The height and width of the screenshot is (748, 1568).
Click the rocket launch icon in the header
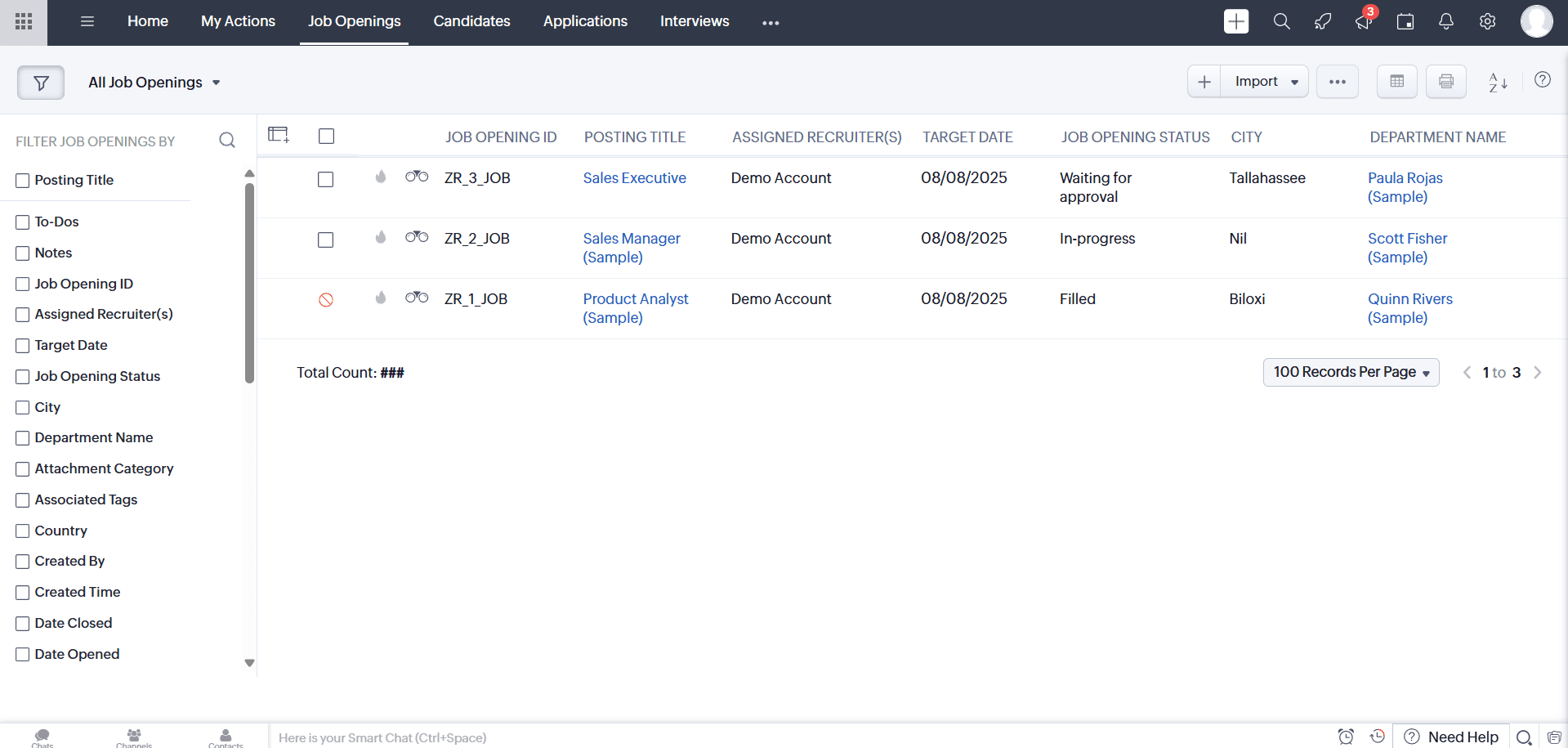pyautogui.click(x=1322, y=21)
